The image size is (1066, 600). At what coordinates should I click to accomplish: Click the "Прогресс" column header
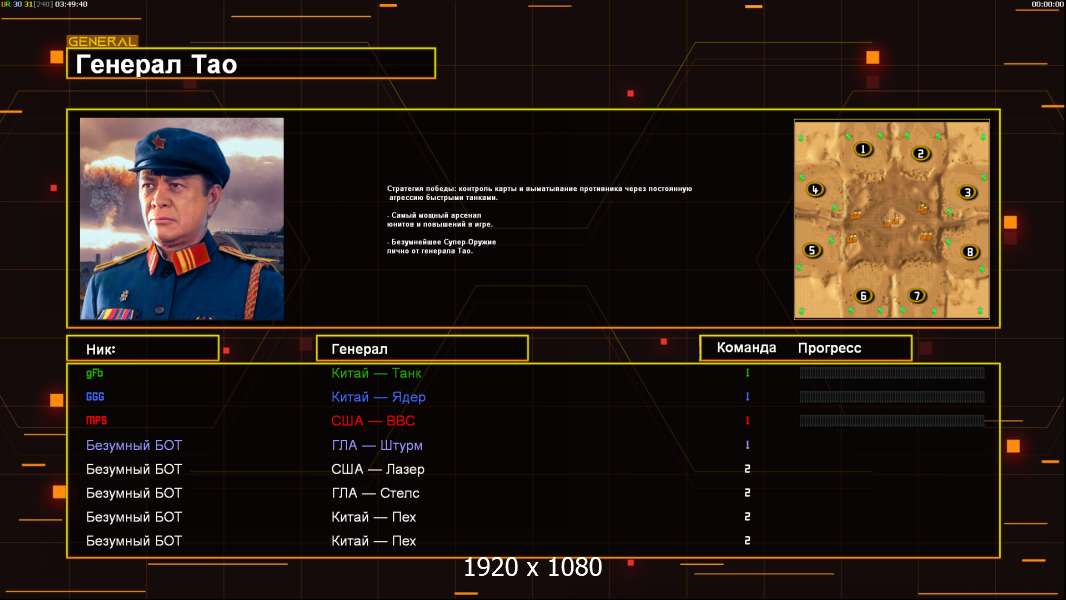tap(829, 349)
